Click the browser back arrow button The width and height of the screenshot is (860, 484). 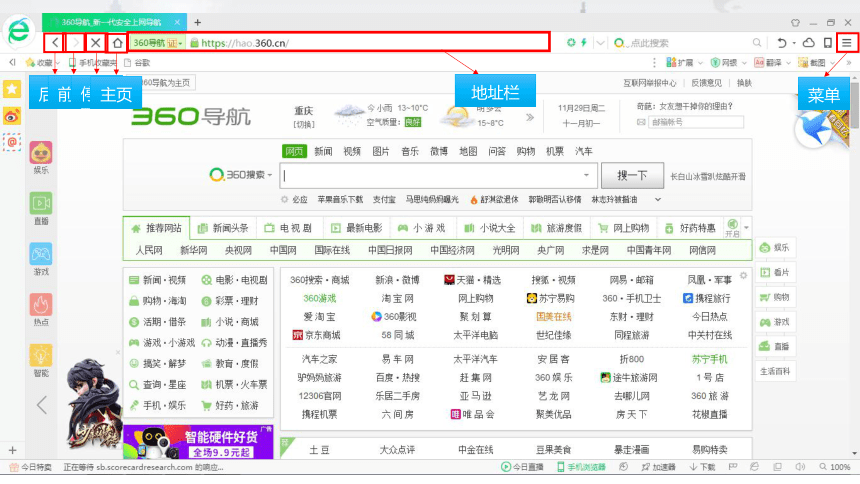(x=54, y=43)
